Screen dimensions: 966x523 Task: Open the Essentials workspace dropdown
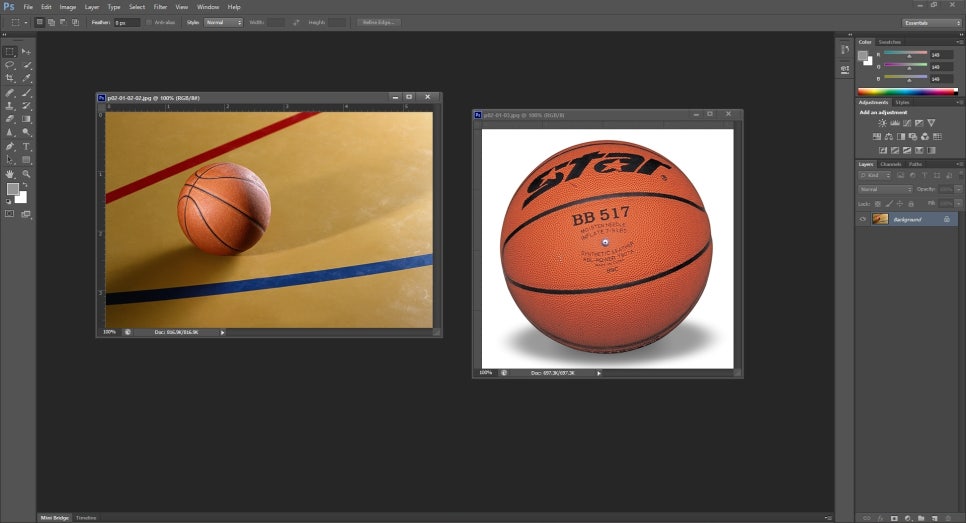point(932,23)
